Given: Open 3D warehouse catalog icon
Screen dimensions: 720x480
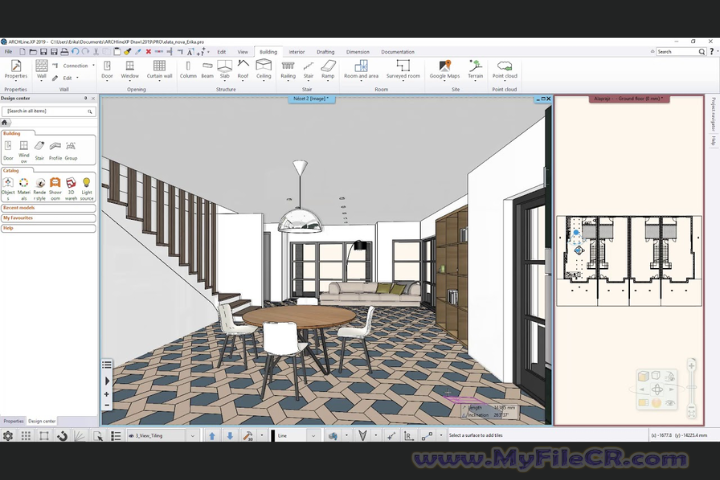Looking at the screenshot, I should pos(71,189).
